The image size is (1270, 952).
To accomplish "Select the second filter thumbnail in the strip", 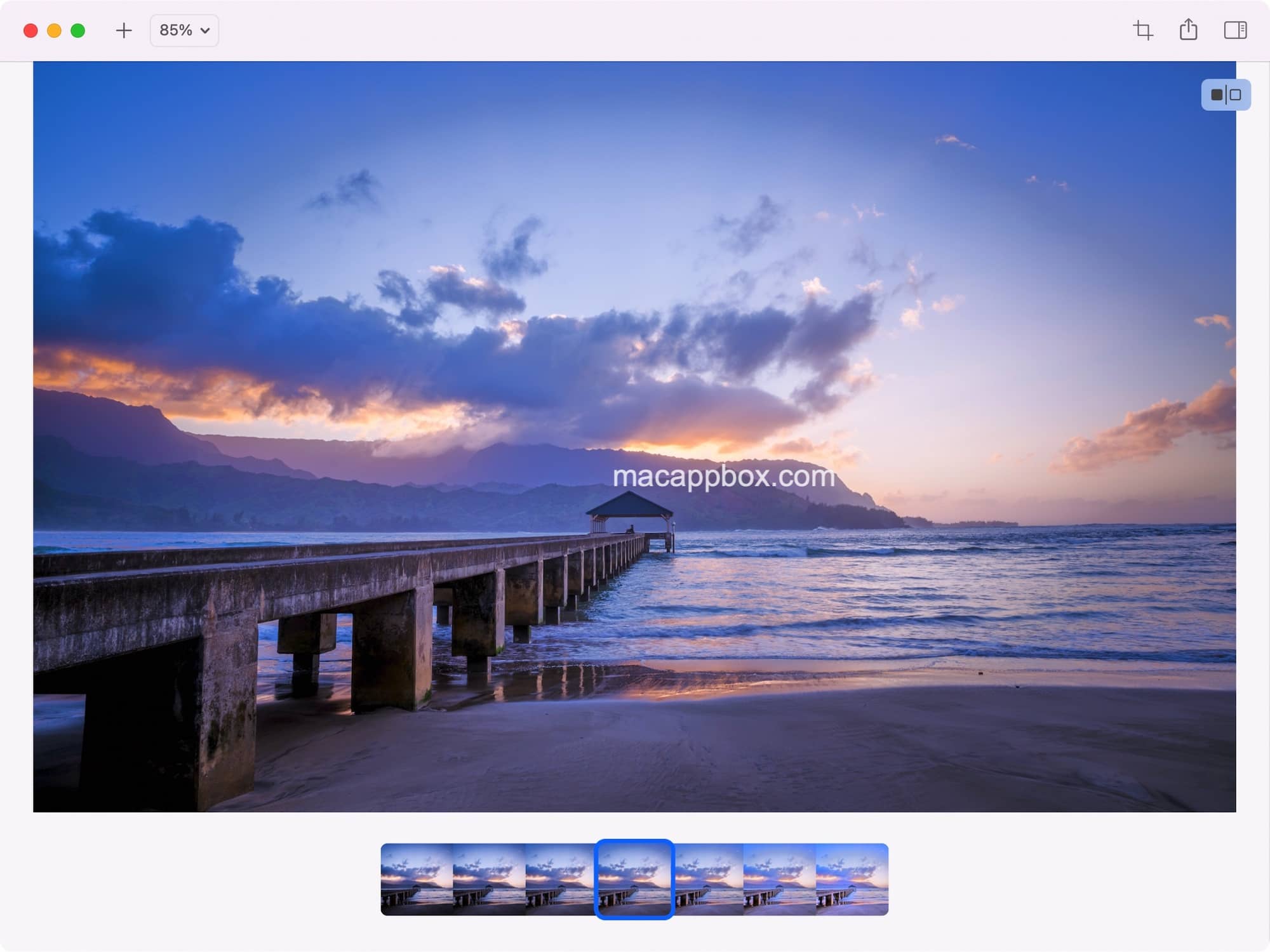I will 489,879.
